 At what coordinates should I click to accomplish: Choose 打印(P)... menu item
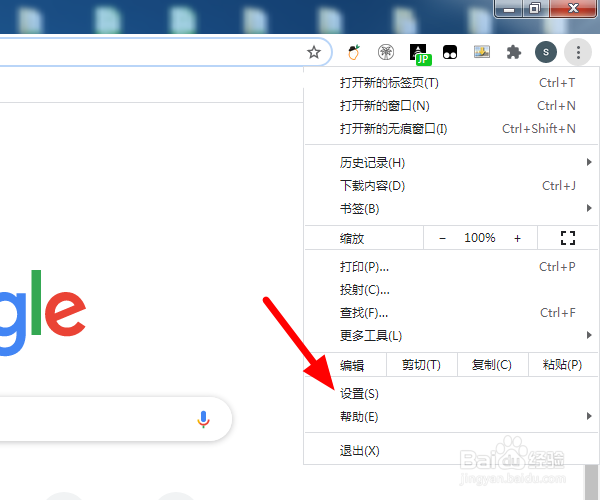[x=451, y=267]
